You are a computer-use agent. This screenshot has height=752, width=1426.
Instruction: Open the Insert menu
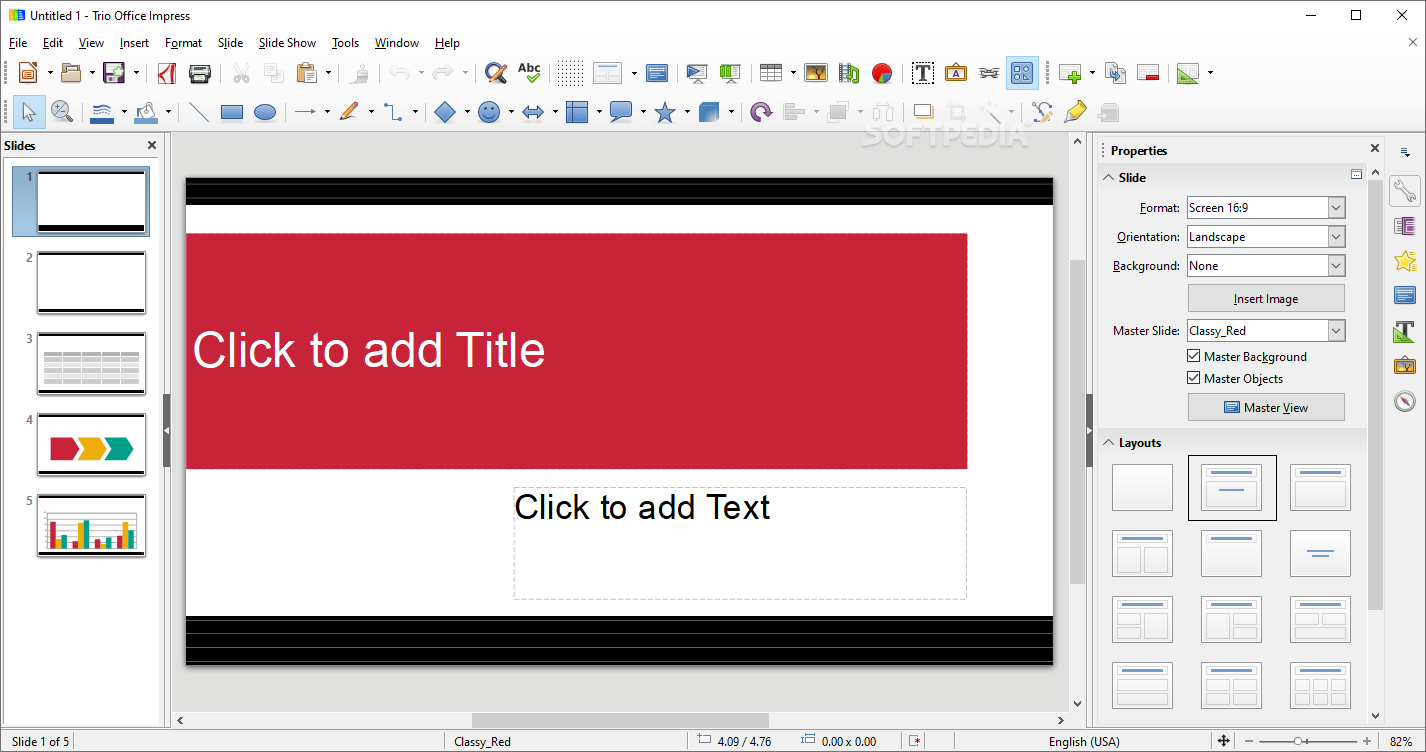pos(134,43)
